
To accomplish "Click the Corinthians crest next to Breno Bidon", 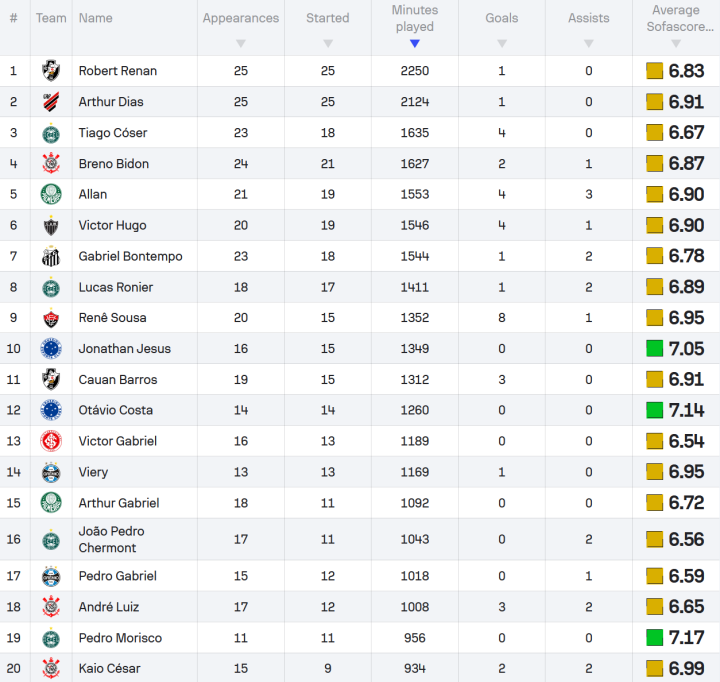I will 51,163.
